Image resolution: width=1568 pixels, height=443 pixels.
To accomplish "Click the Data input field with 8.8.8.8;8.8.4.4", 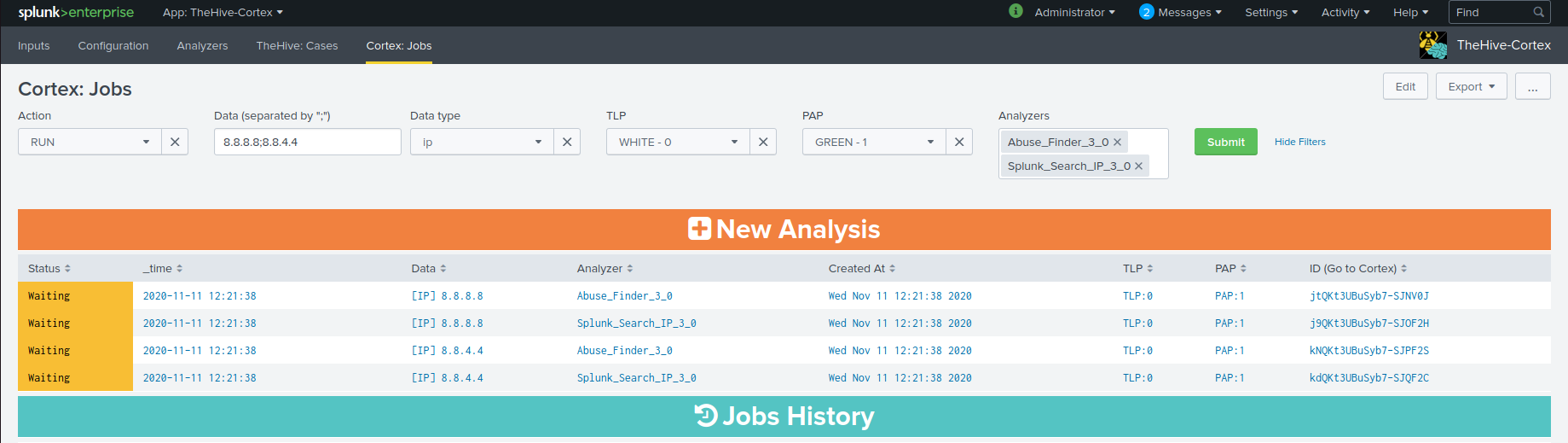I will (307, 142).
